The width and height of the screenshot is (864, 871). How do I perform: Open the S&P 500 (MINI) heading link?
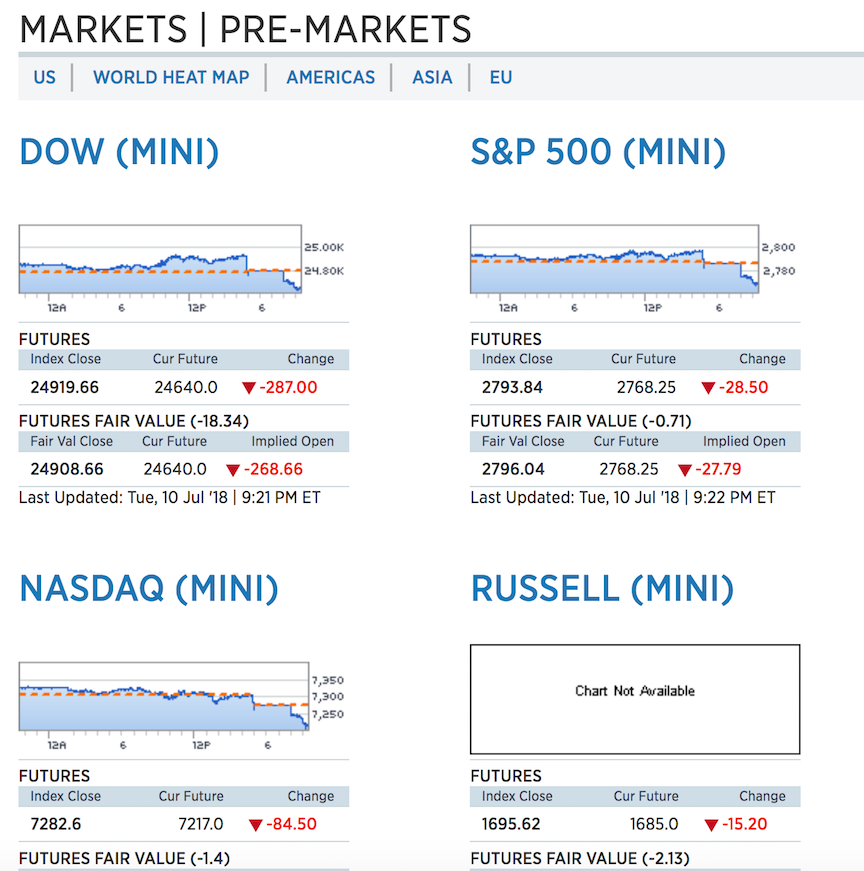598,152
